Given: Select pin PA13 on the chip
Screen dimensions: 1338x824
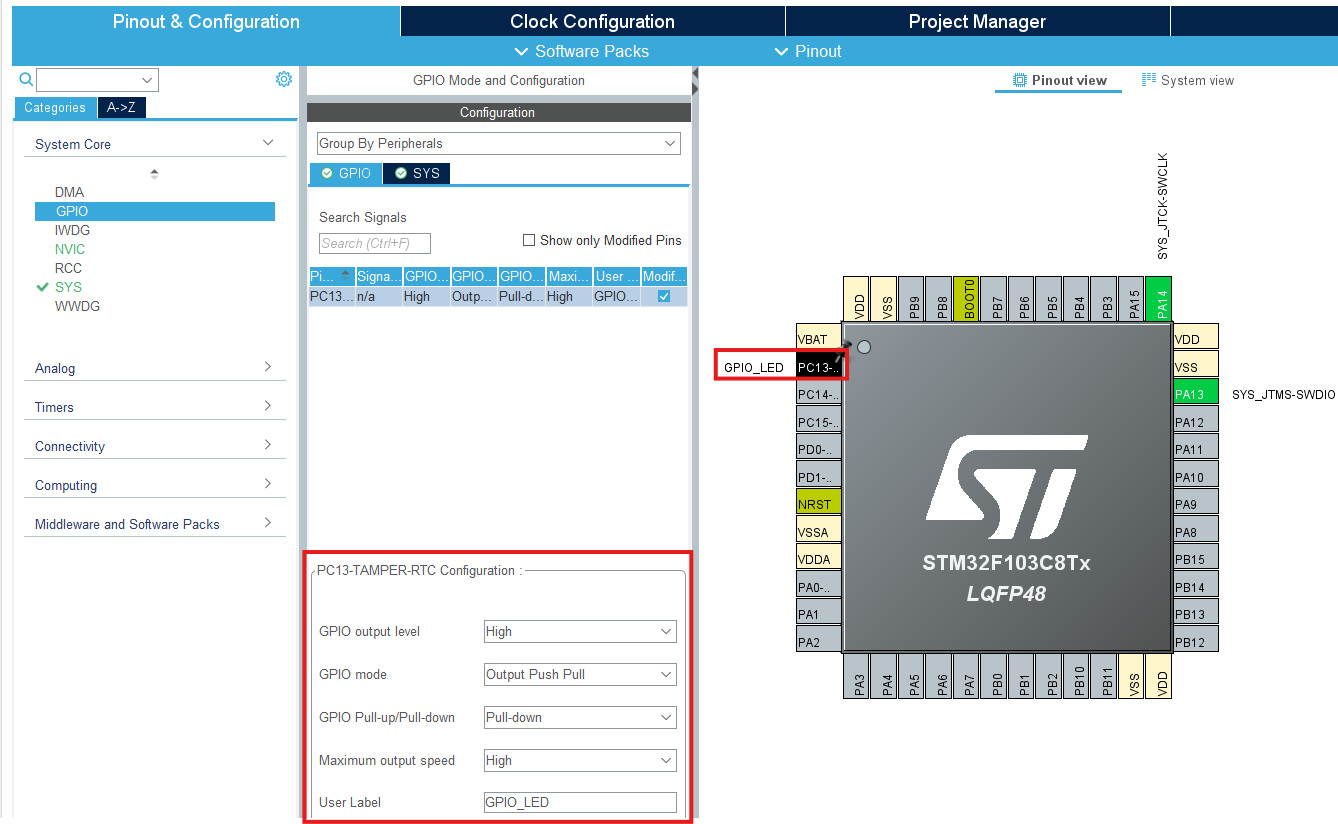Looking at the screenshot, I should point(1196,394).
